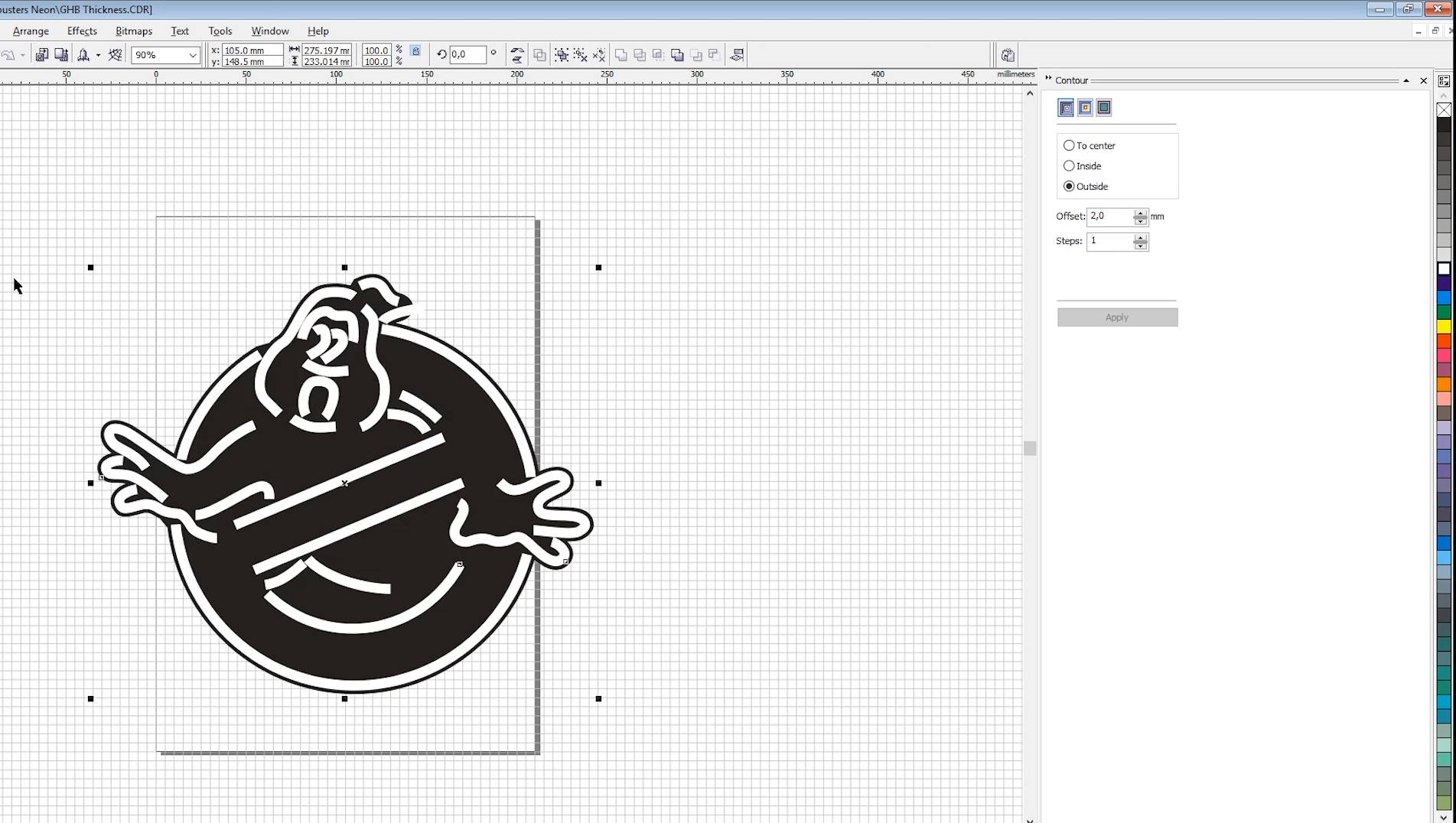Pick the yellow swatch in color palette
This screenshot has width=1456, height=823.
[x=1444, y=327]
